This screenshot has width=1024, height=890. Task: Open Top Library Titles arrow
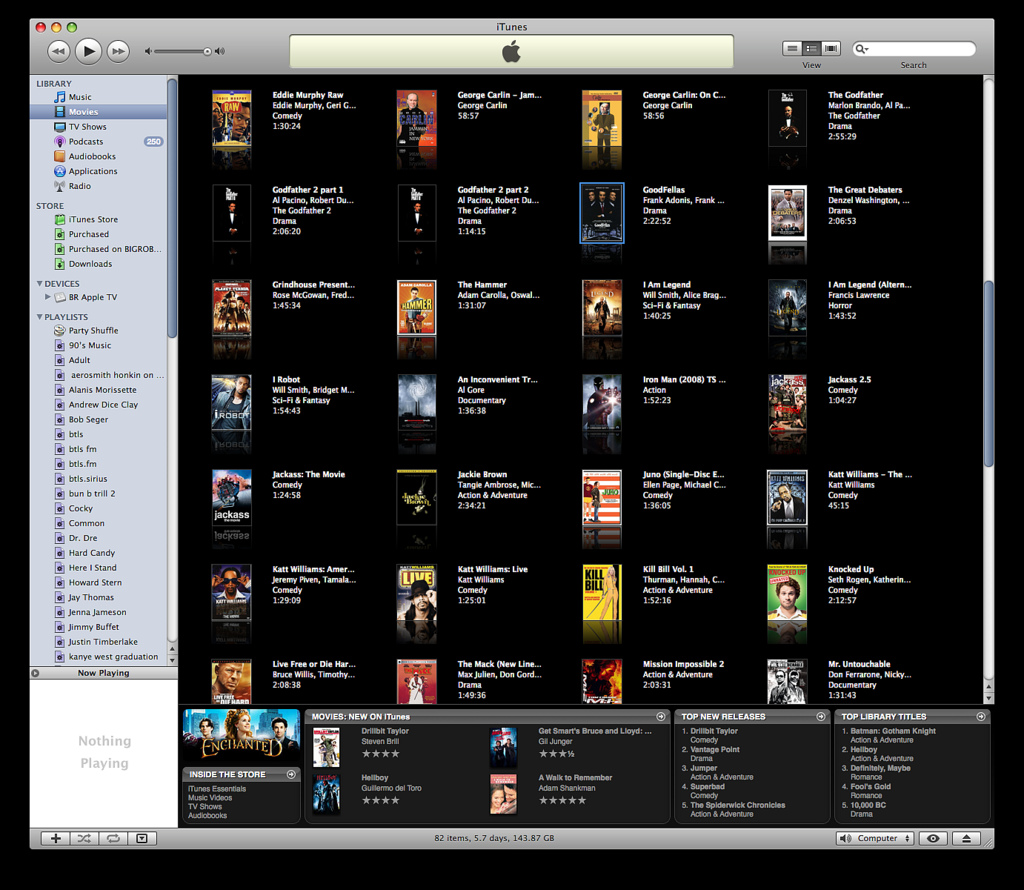pyautogui.click(x=980, y=716)
